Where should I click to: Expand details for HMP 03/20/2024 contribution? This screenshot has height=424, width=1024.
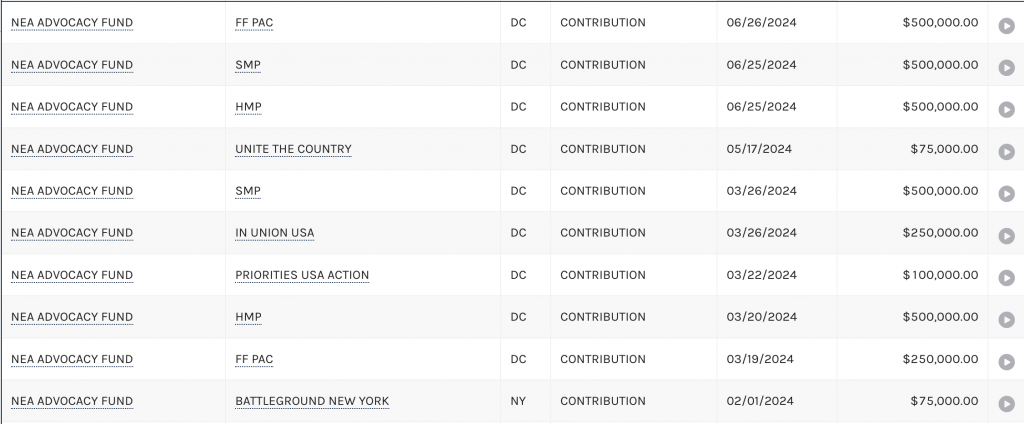(1006, 319)
